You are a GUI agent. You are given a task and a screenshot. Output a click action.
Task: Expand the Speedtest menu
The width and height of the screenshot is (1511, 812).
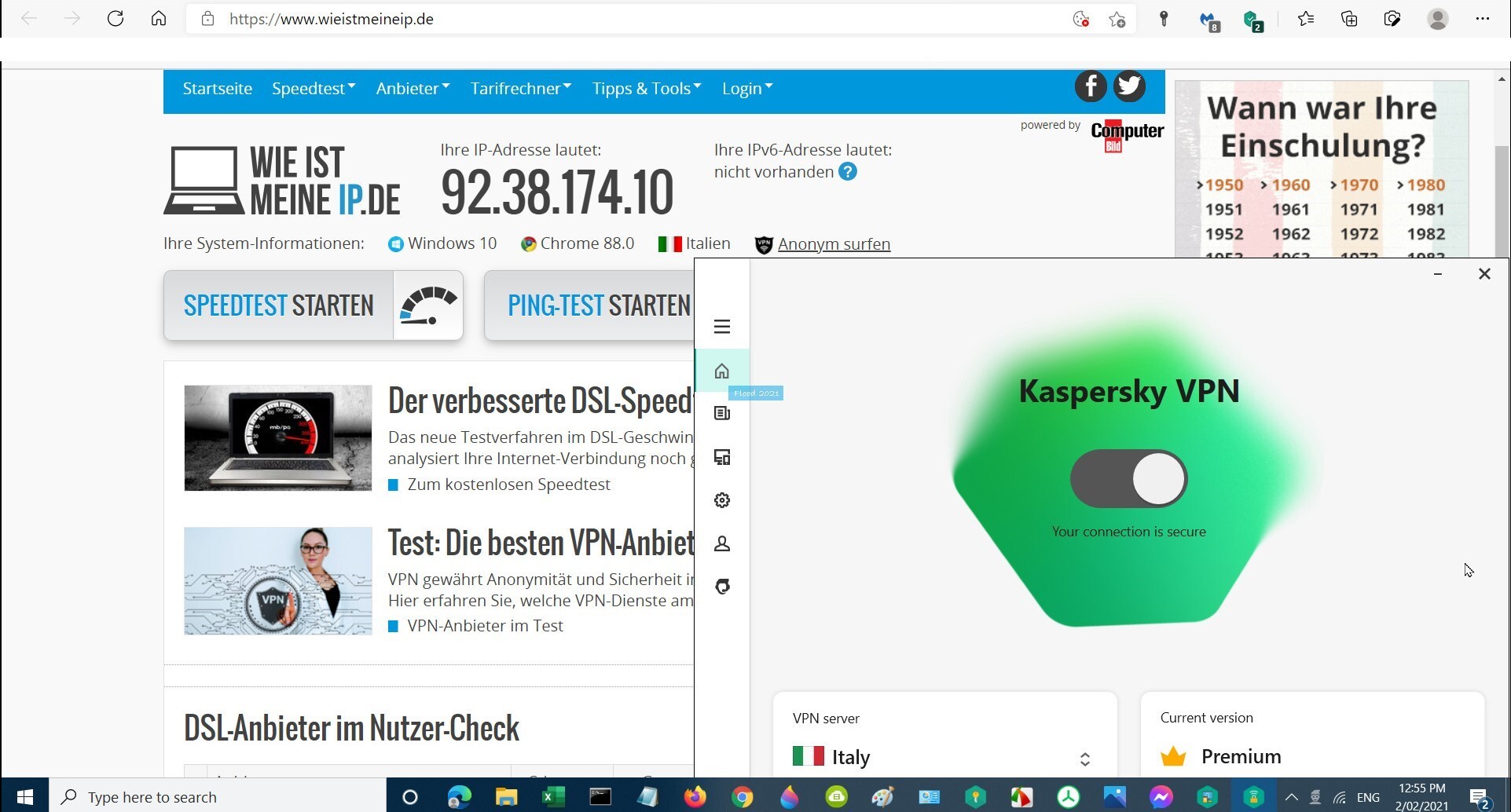(x=314, y=89)
